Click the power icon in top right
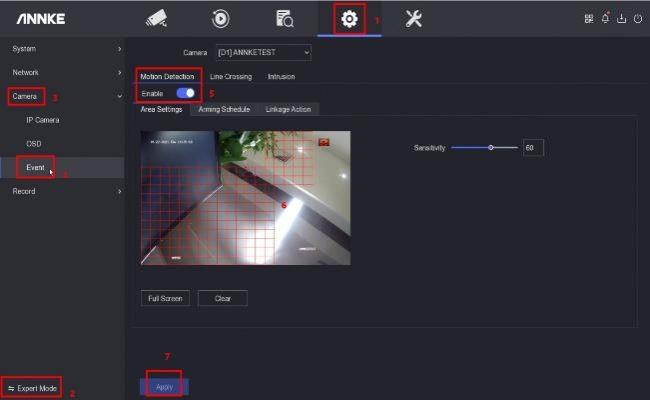Screen dimensions: 650x400 pyautogui.click(x=637, y=18)
